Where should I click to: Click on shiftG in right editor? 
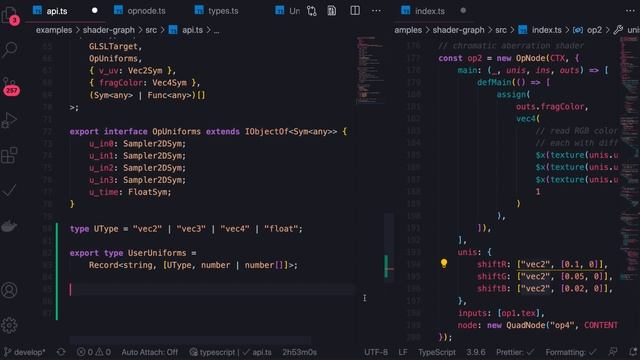pyautogui.click(x=491, y=276)
